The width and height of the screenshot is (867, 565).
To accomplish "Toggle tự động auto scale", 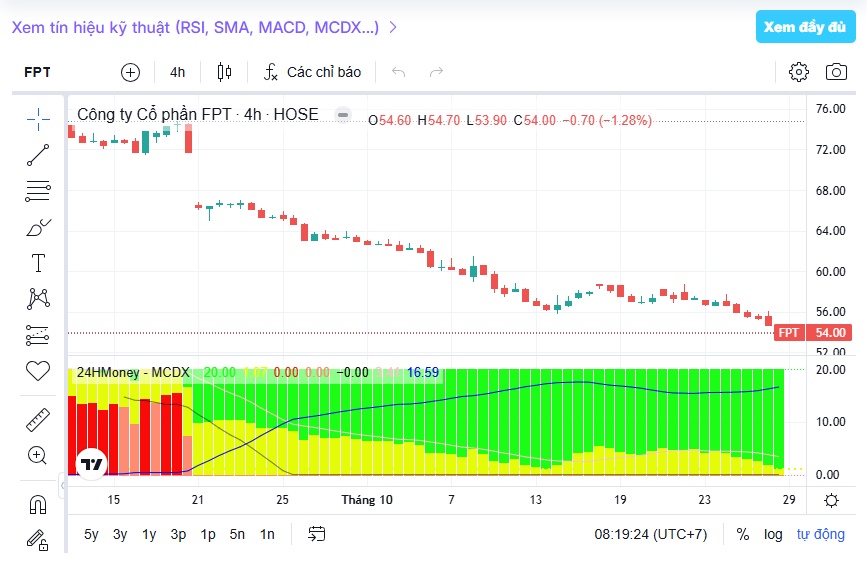I will (x=821, y=535).
